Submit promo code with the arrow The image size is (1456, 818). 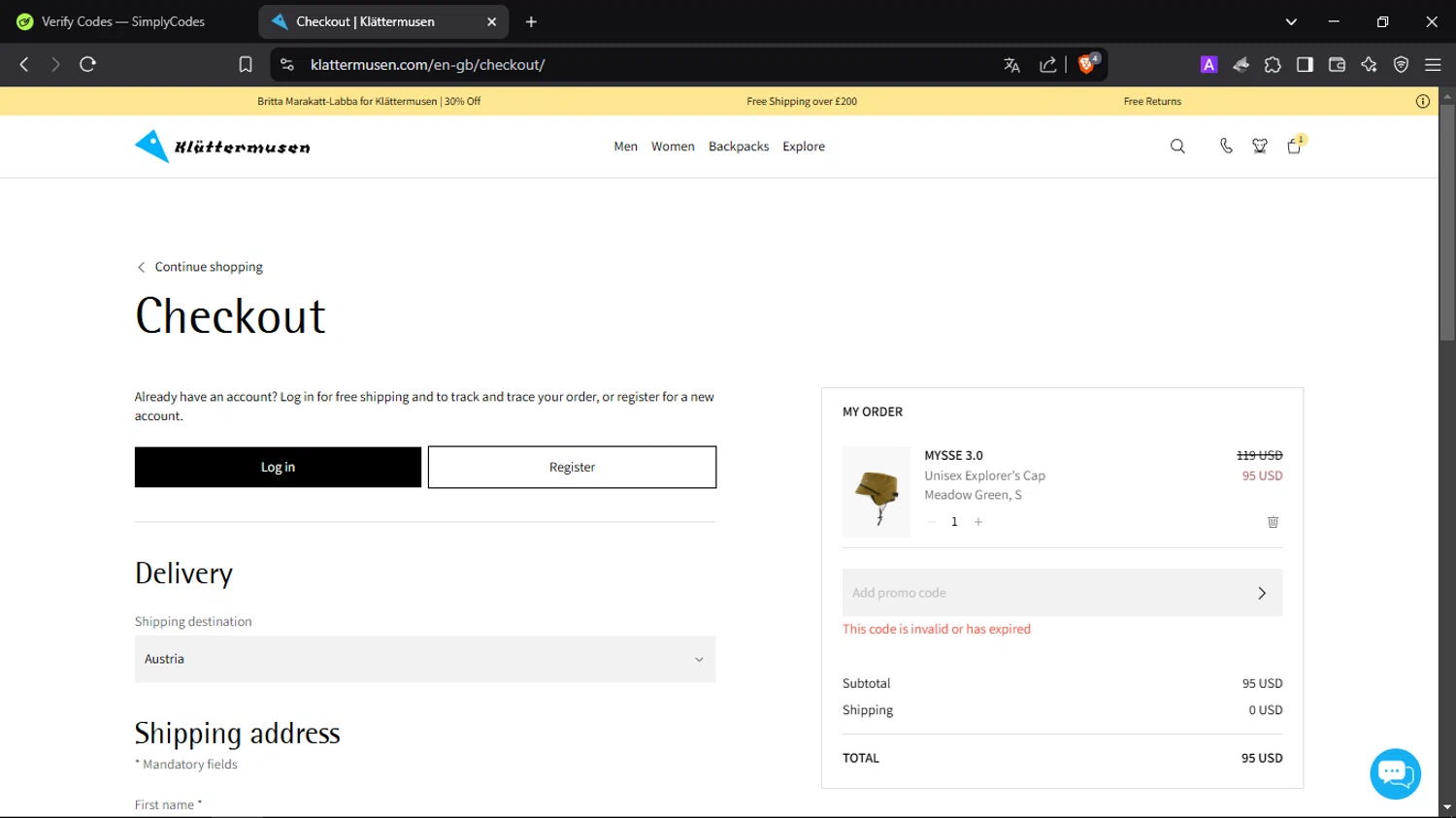pyautogui.click(x=1262, y=593)
